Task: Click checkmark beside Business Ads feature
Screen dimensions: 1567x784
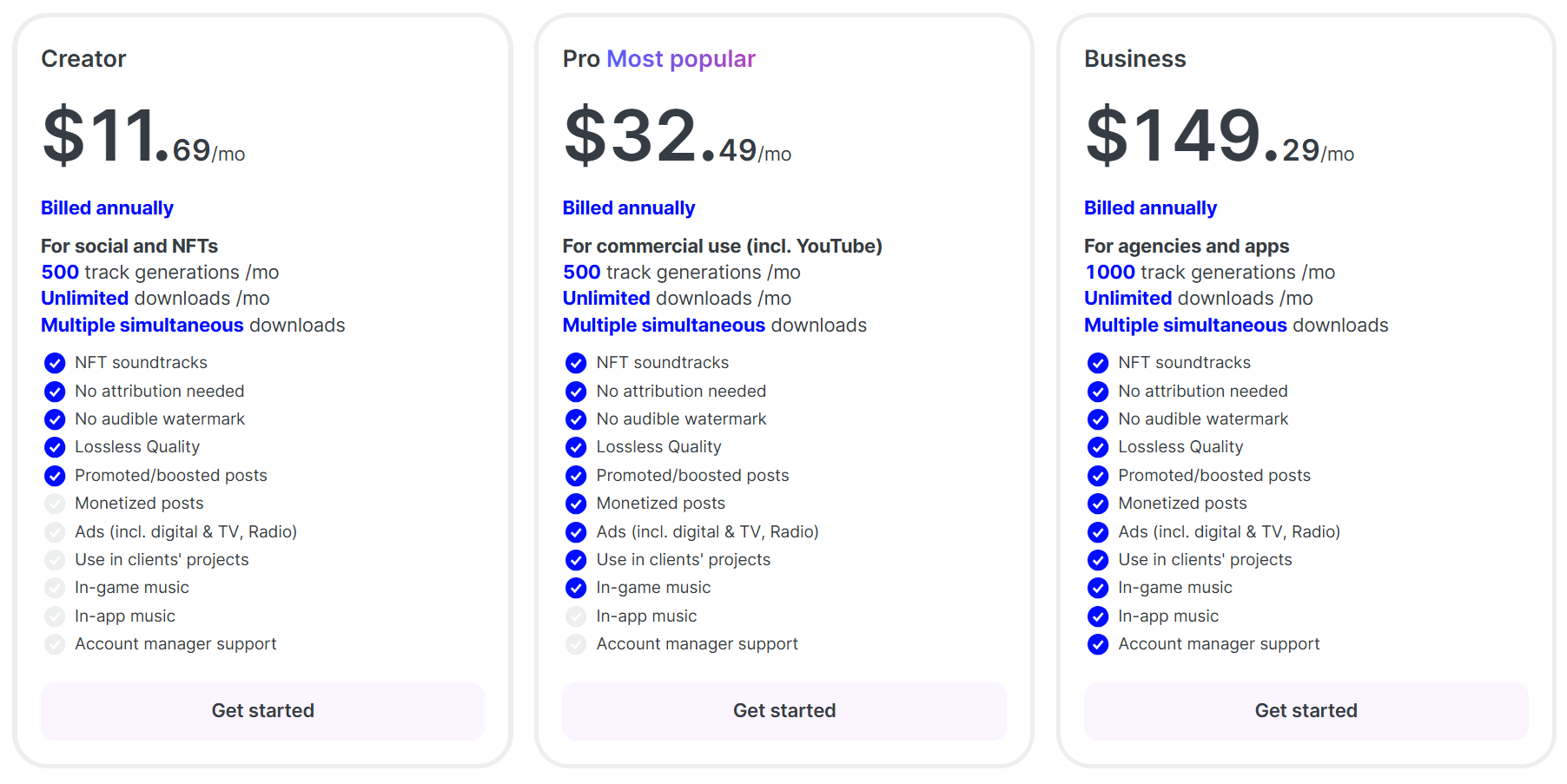Action: (1098, 532)
